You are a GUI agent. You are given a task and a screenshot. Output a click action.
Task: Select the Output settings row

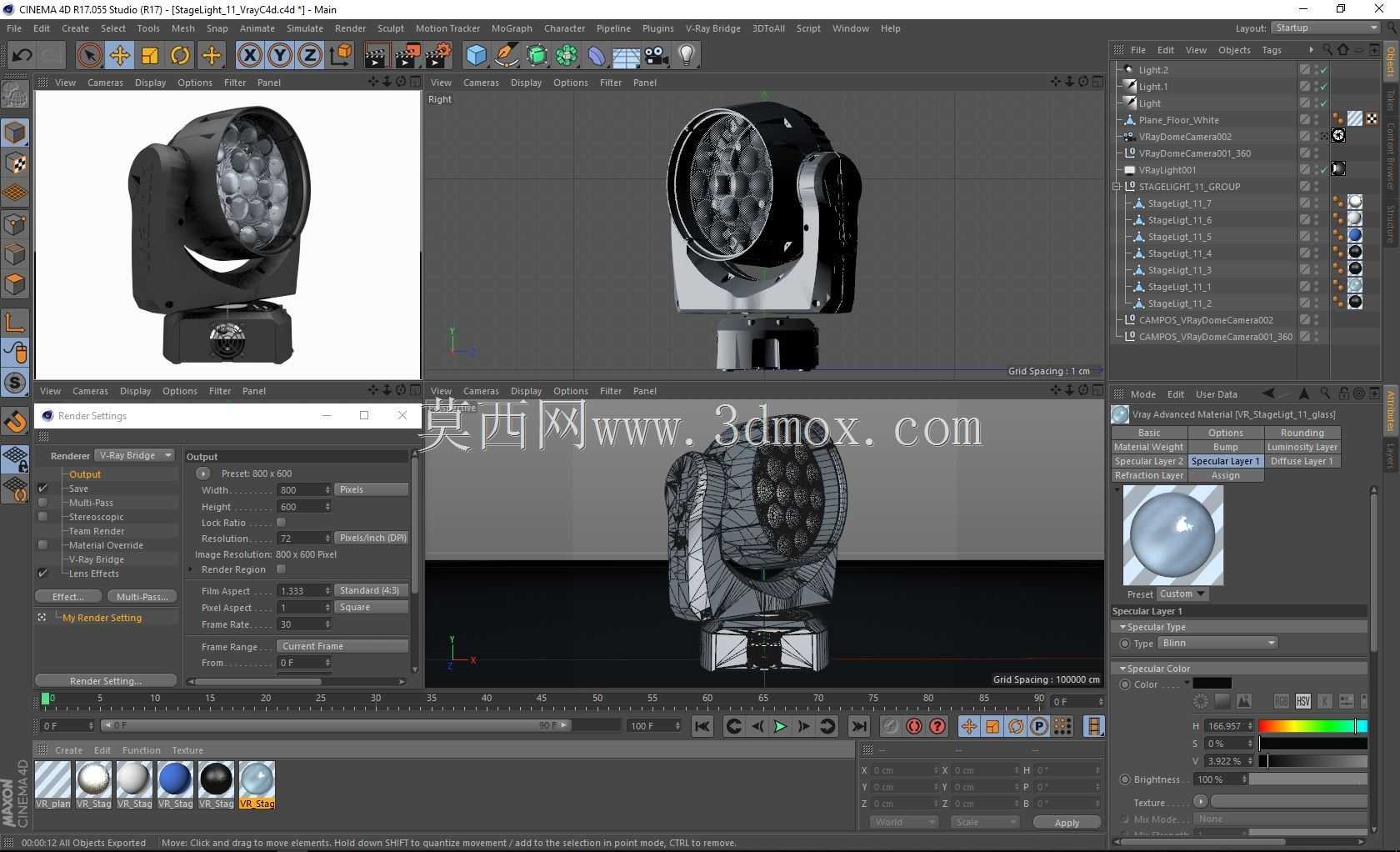coord(85,474)
